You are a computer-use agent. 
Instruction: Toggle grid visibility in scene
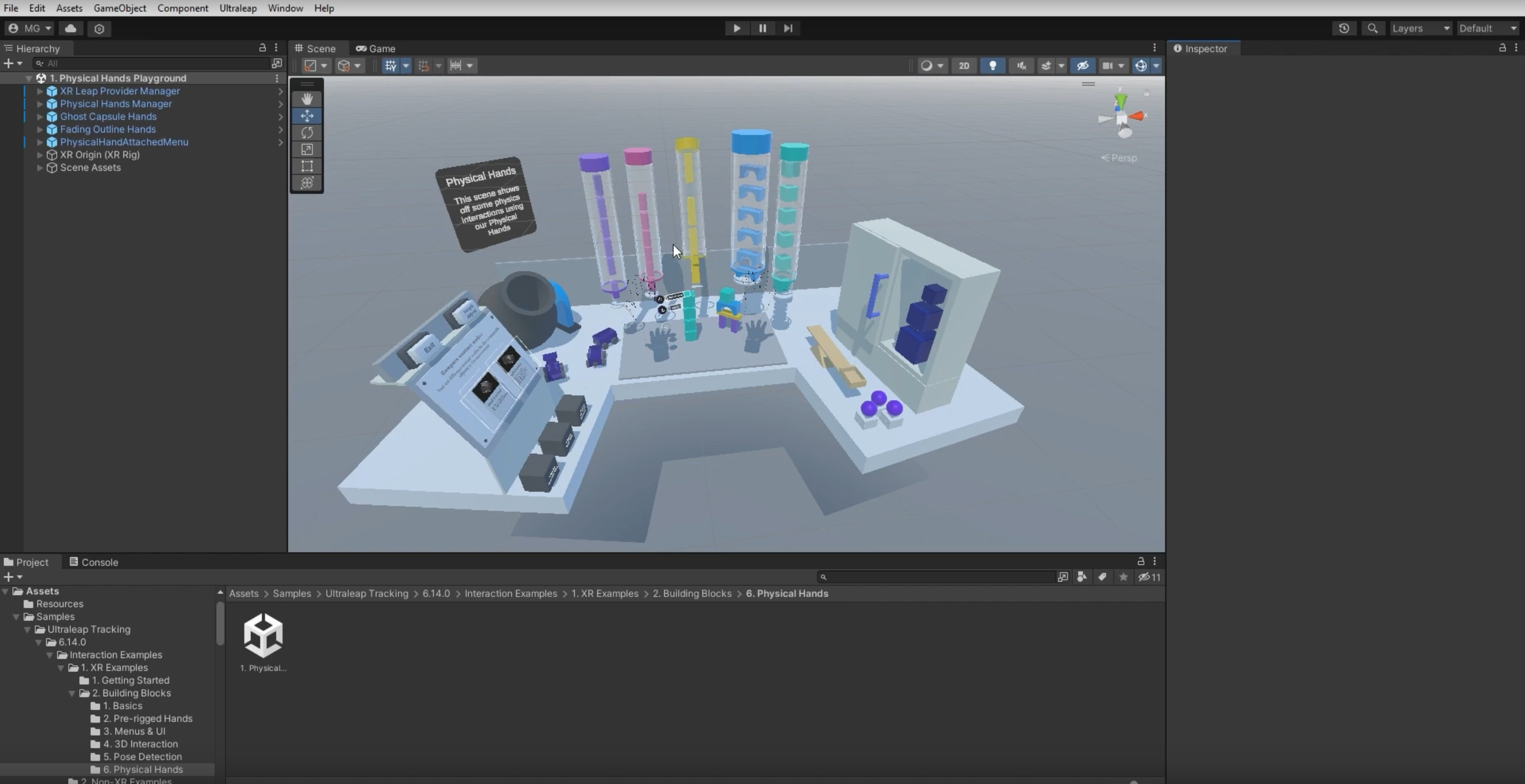tap(390, 66)
